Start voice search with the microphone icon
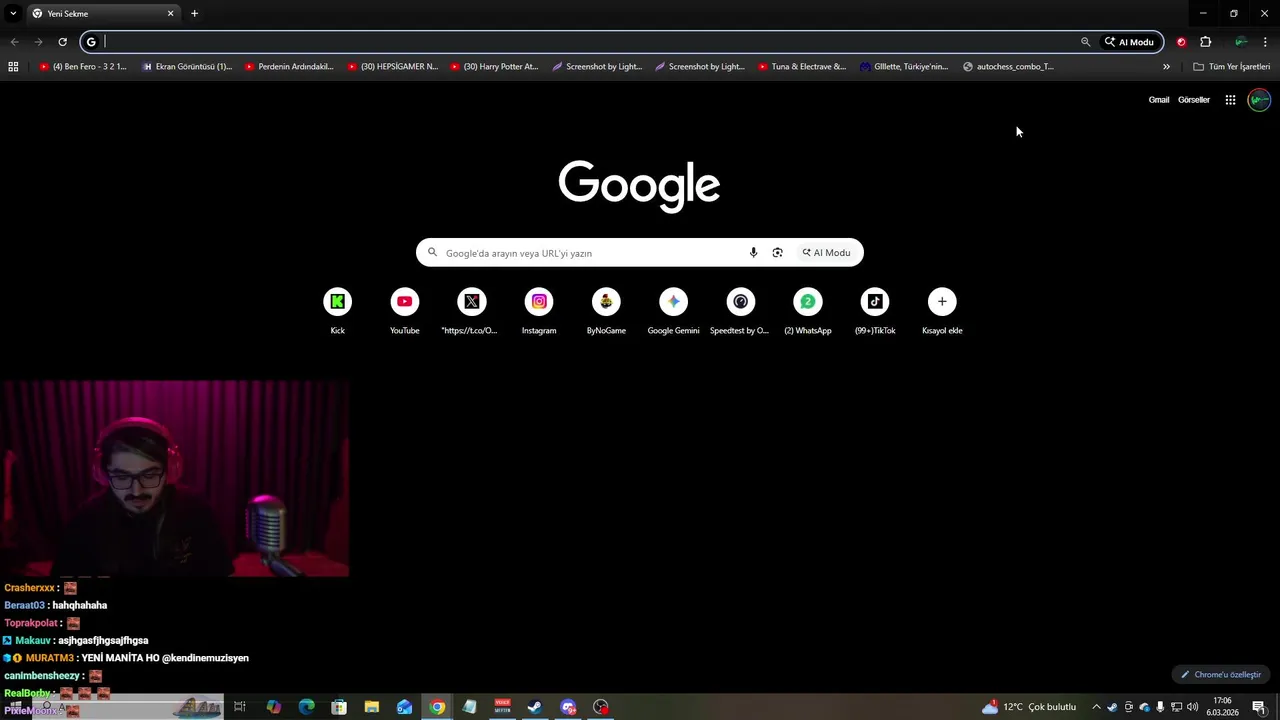Screen dimensions: 1280x720 click(753, 253)
